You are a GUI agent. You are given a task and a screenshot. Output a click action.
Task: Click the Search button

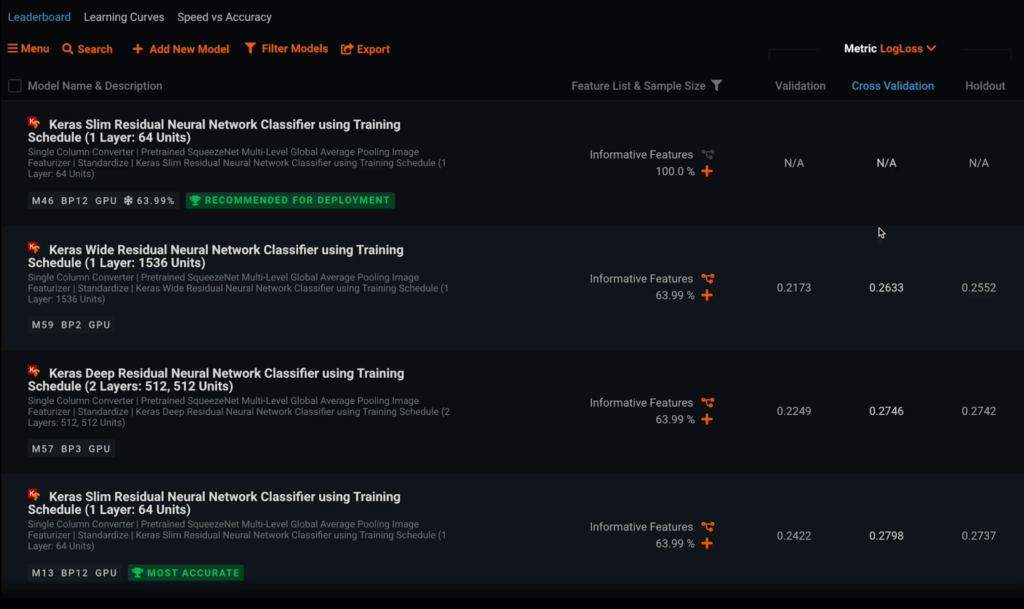[x=87, y=49]
